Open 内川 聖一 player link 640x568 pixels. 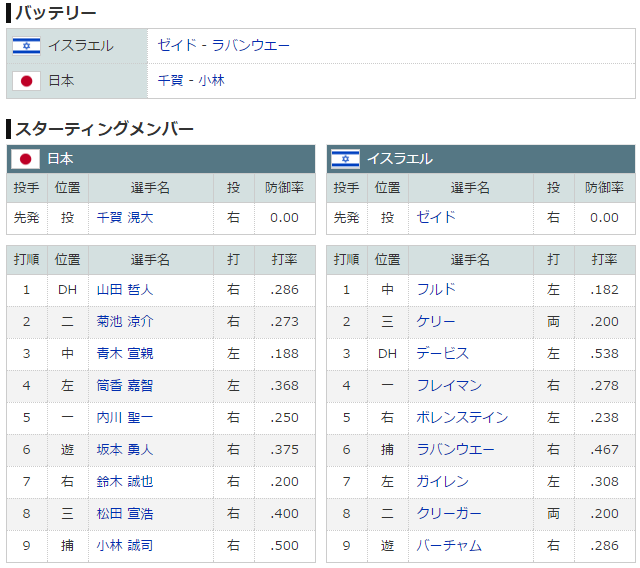coord(125,417)
